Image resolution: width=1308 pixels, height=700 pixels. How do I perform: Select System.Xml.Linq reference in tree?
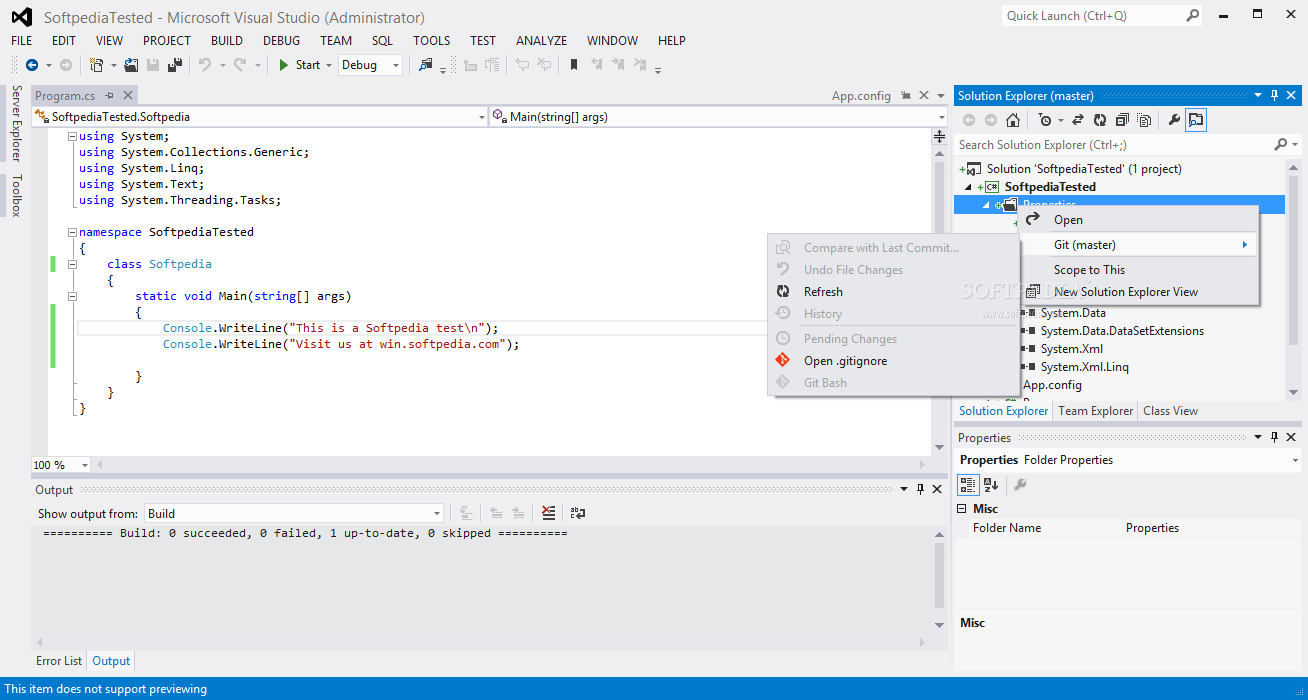click(x=1084, y=367)
